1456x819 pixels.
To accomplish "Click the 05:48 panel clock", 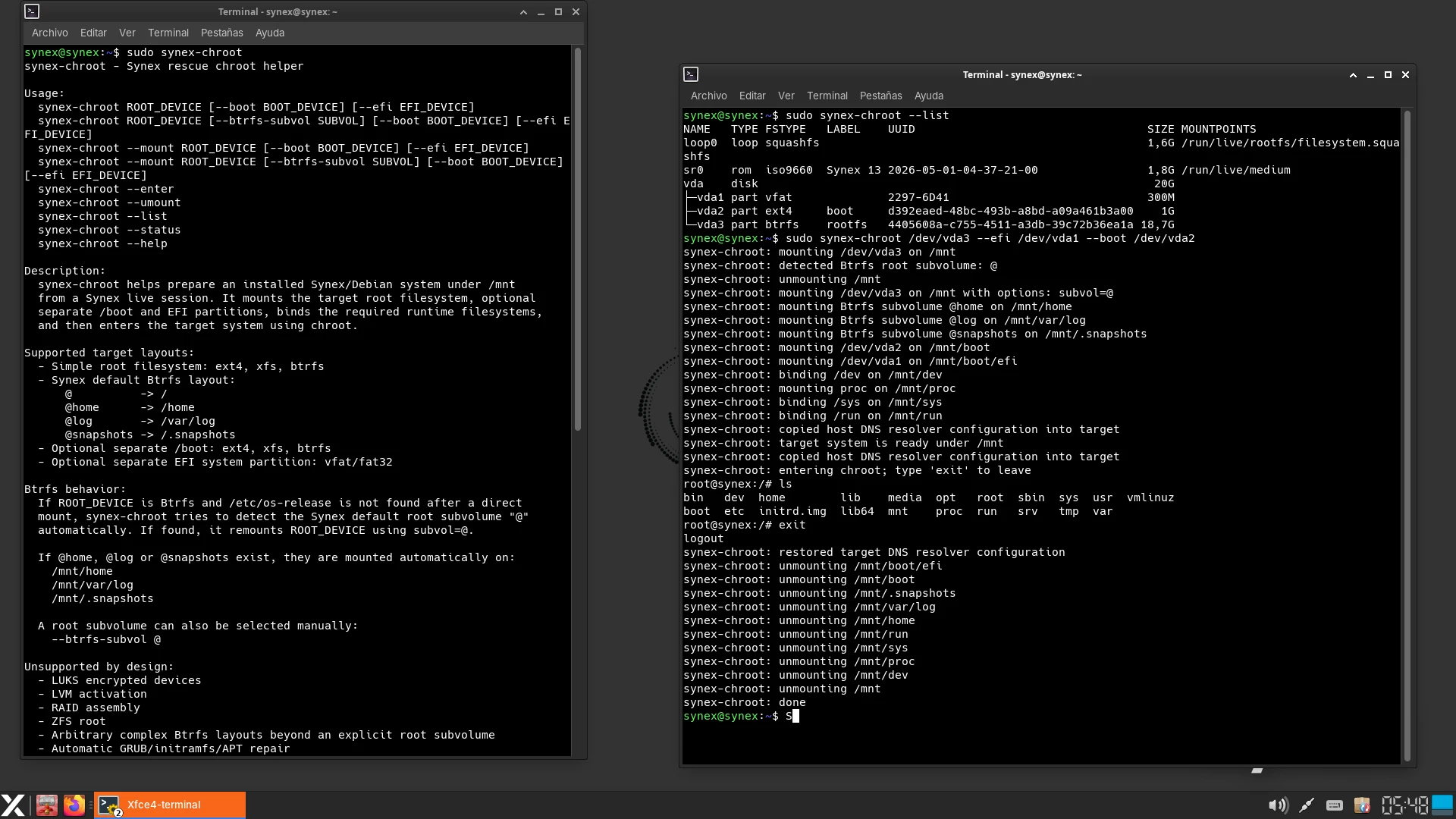I will coord(1404,805).
